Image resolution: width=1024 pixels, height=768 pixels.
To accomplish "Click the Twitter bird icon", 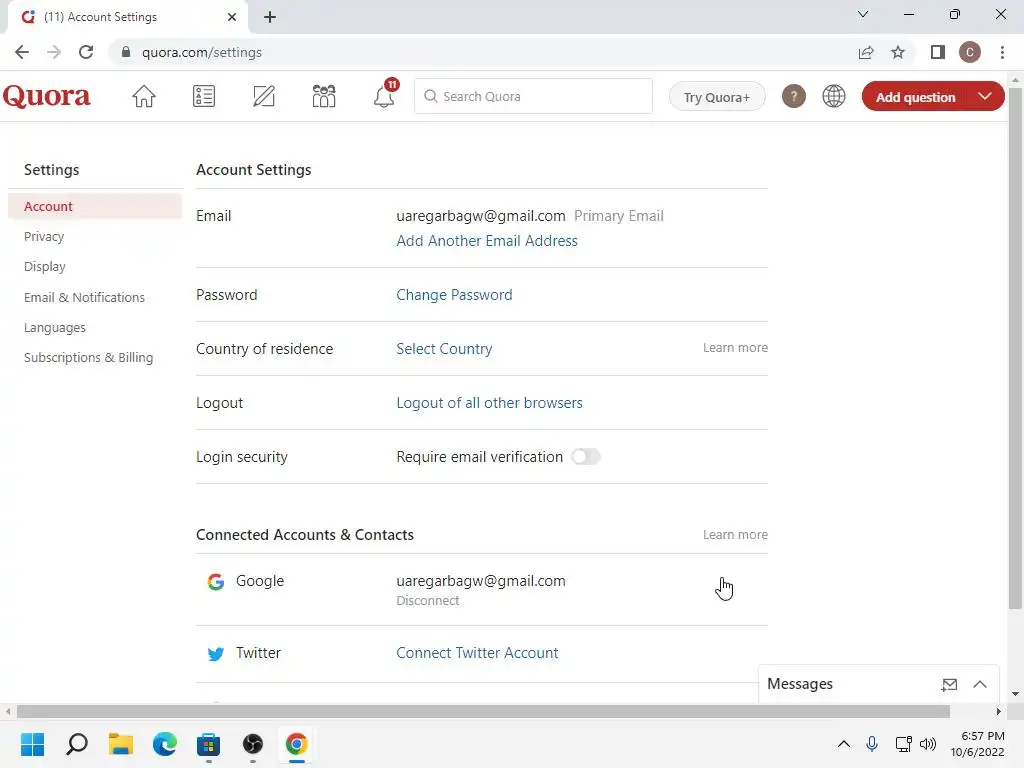I will click(x=216, y=654).
